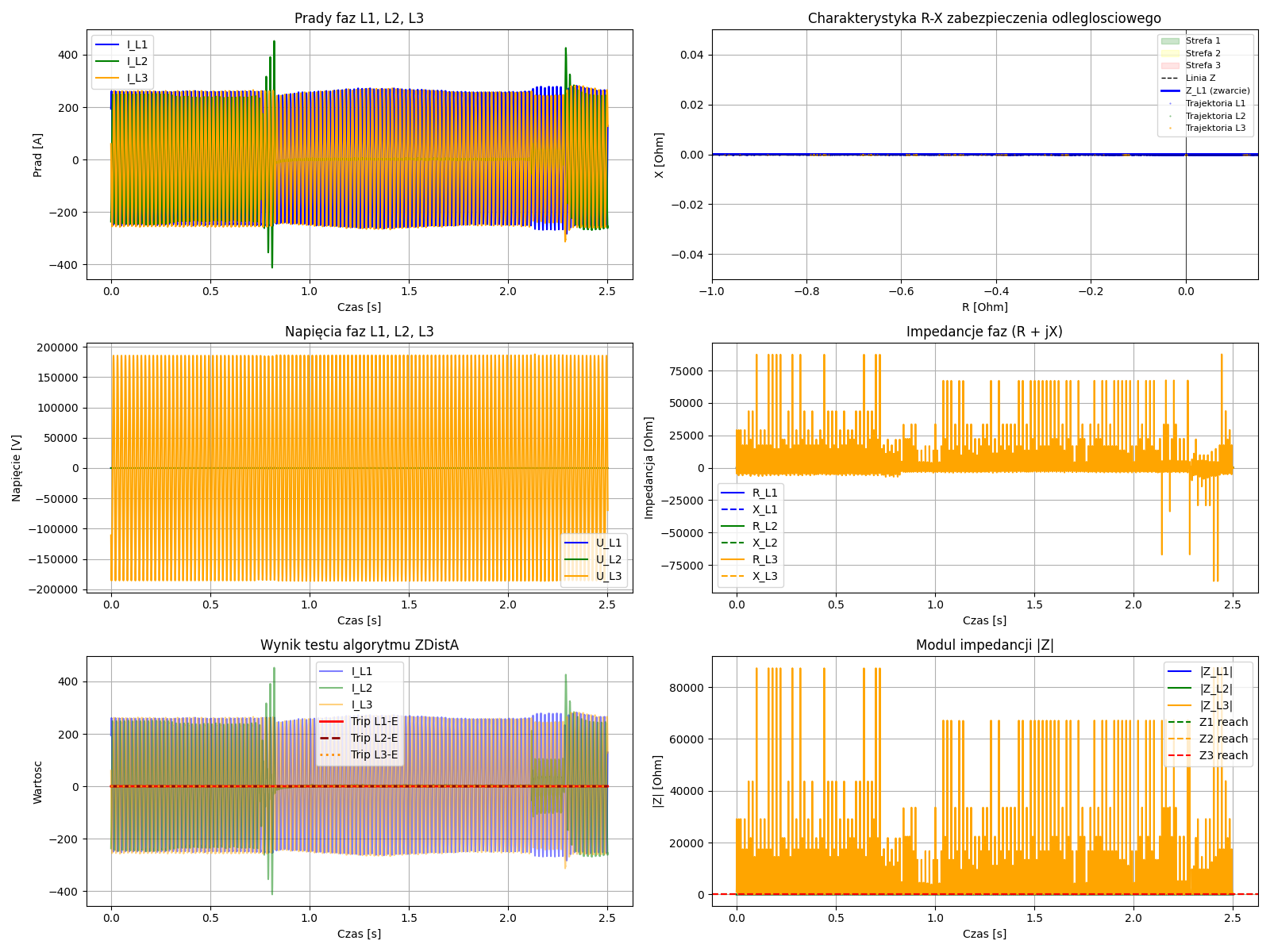Screen dimensions: 1270x952
Task: Click the green I_L2 current spike peak near 0.8 s
Action: tap(274, 42)
